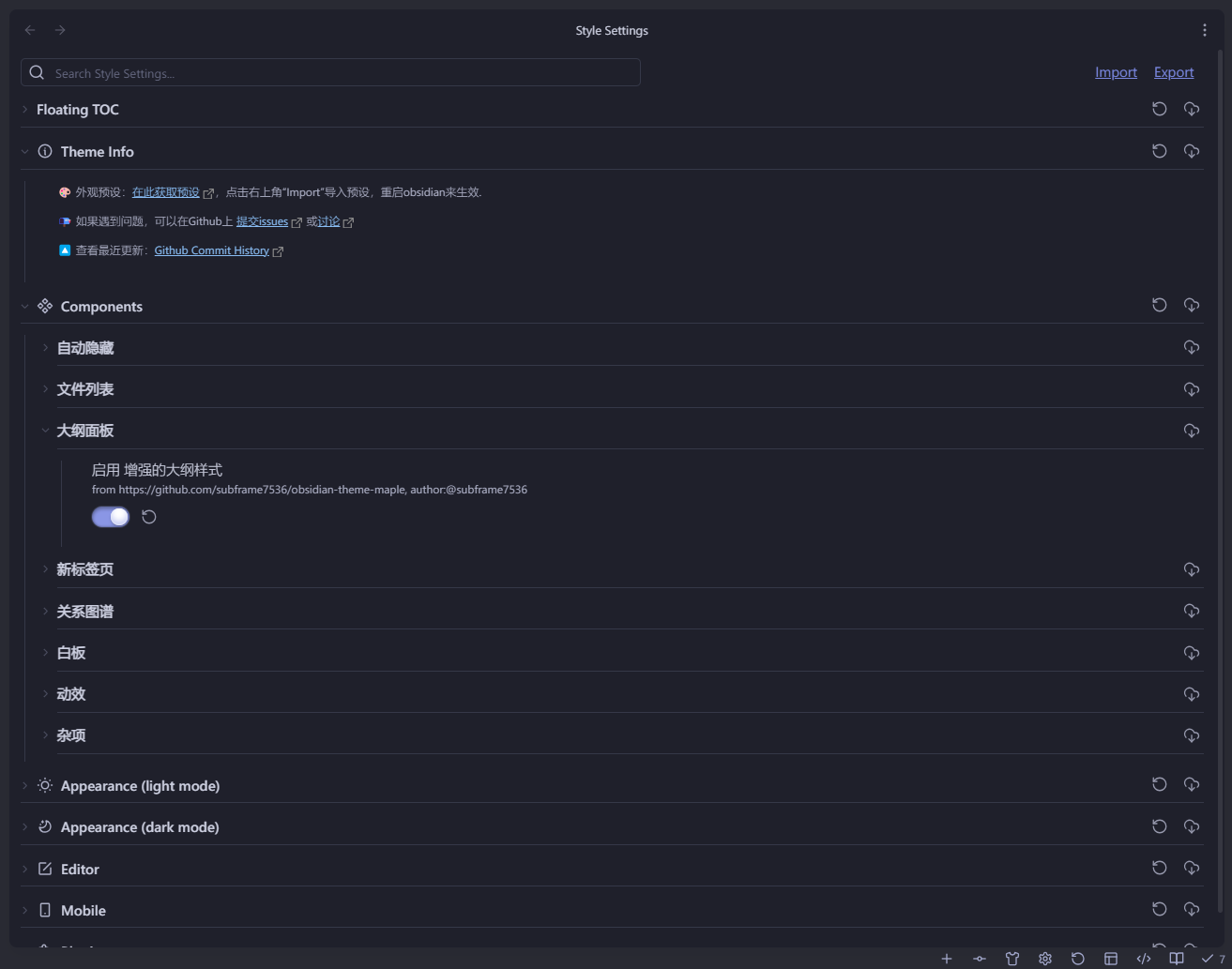Screen dimensions: 1232x969
Task: Expand the Floating TOC section
Action: pyautogui.click(x=77, y=110)
